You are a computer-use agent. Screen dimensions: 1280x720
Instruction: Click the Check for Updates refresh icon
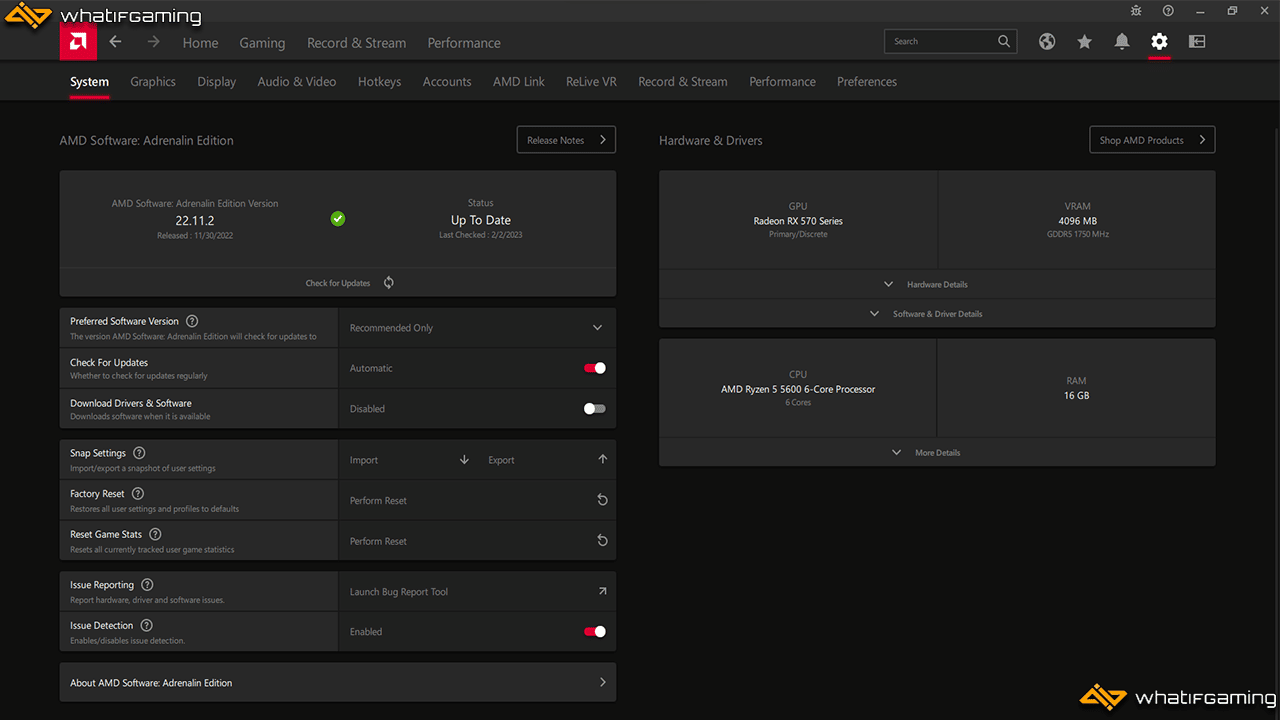point(389,283)
